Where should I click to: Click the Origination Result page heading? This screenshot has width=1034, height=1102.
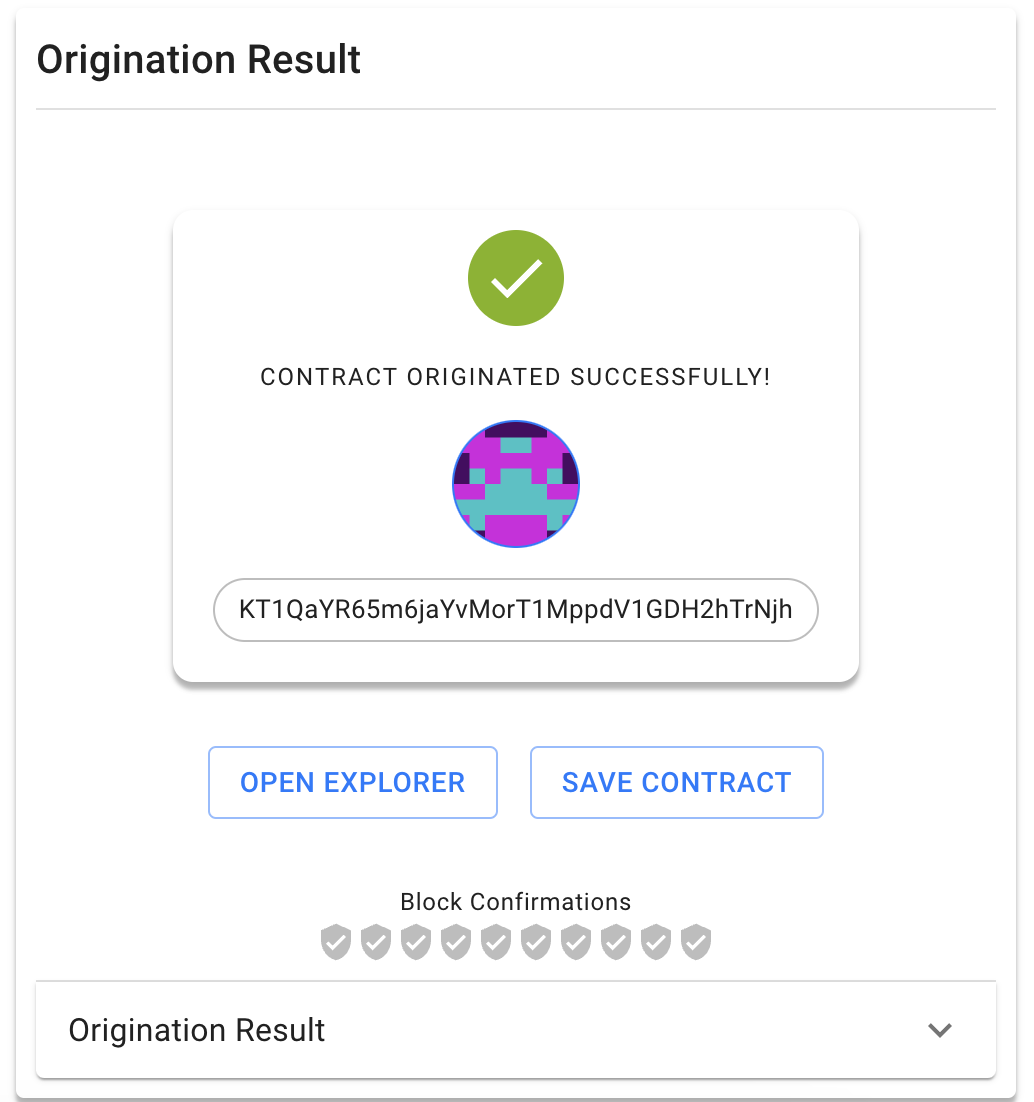(199, 60)
